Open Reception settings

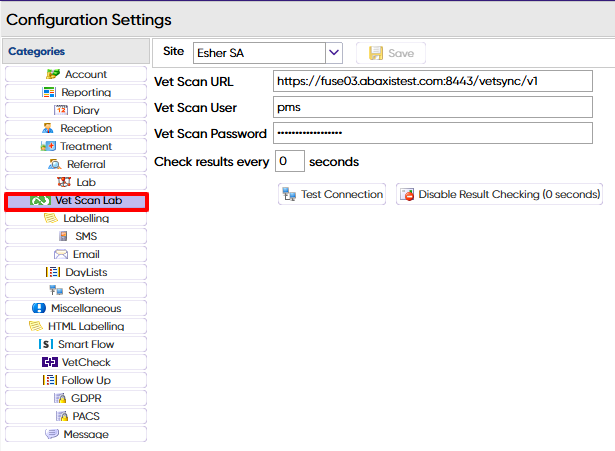[x=76, y=128]
